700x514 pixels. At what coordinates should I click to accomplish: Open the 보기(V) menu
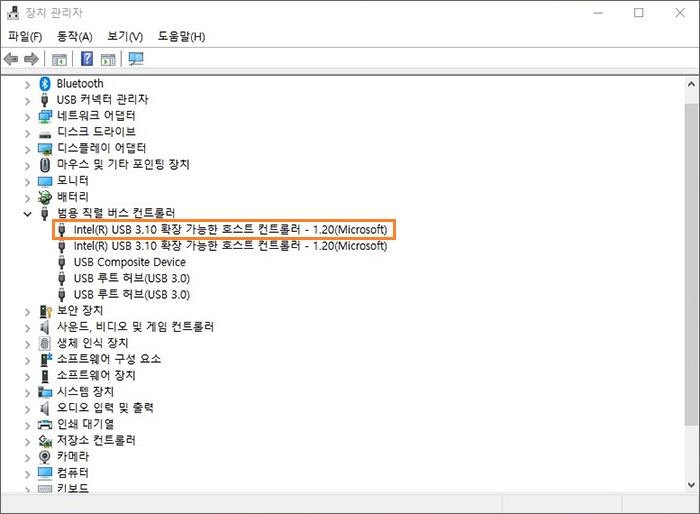125,36
